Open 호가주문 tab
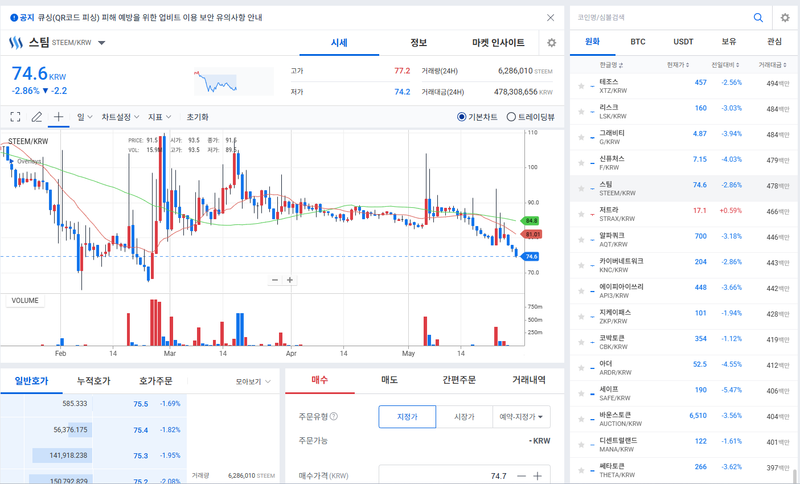This screenshot has height=484, width=800. pyautogui.click(x=156, y=380)
